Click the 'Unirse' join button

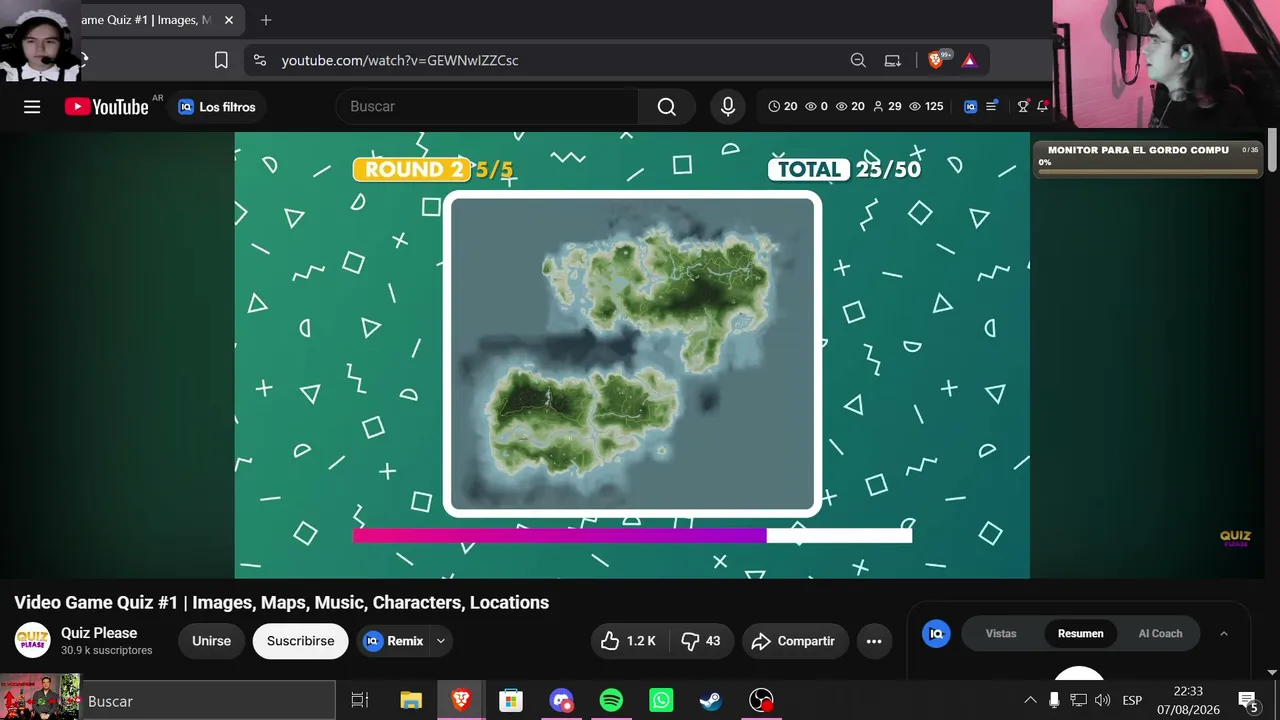click(211, 641)
